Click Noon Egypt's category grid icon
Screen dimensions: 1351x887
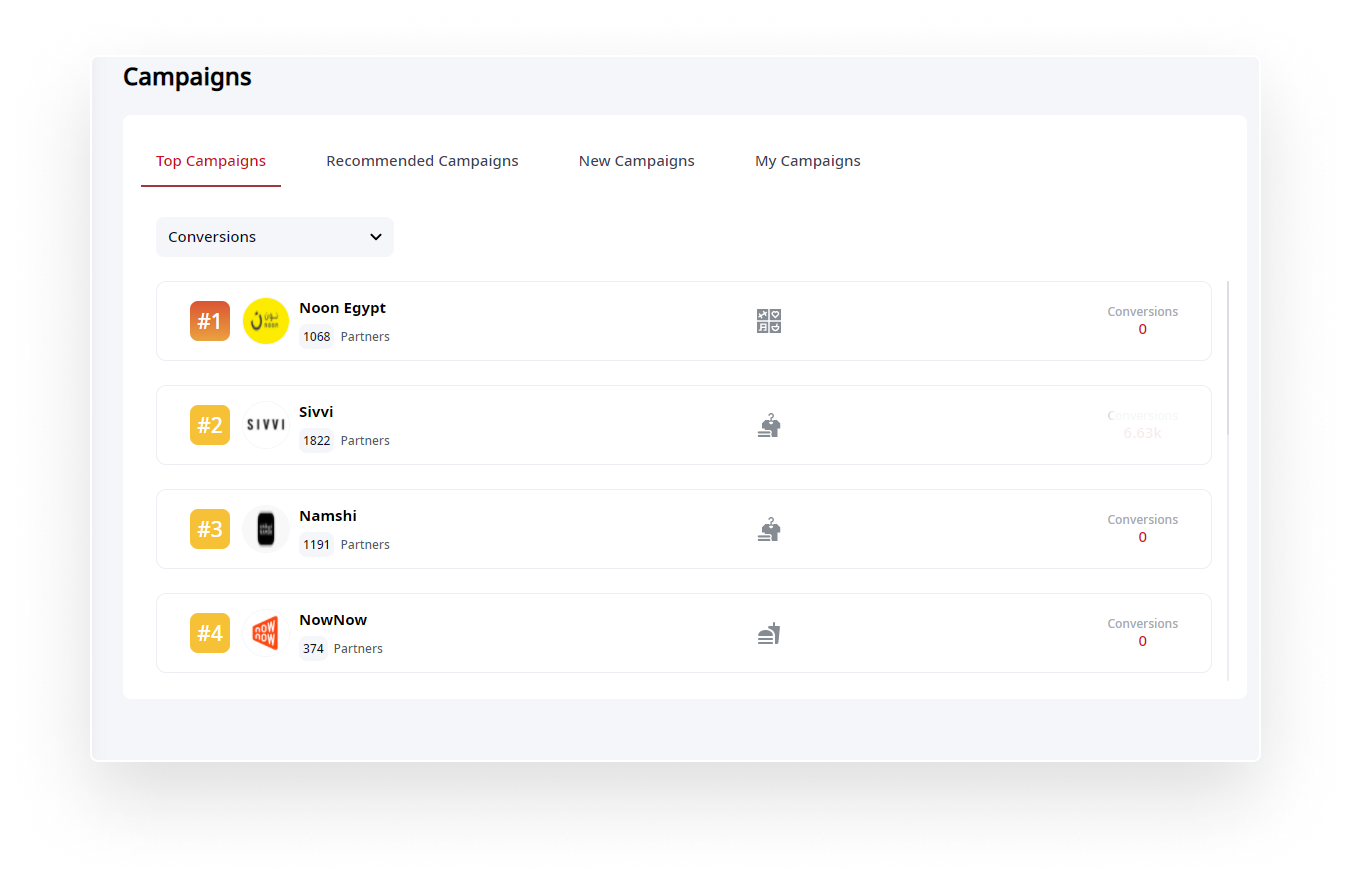[769, 321]
